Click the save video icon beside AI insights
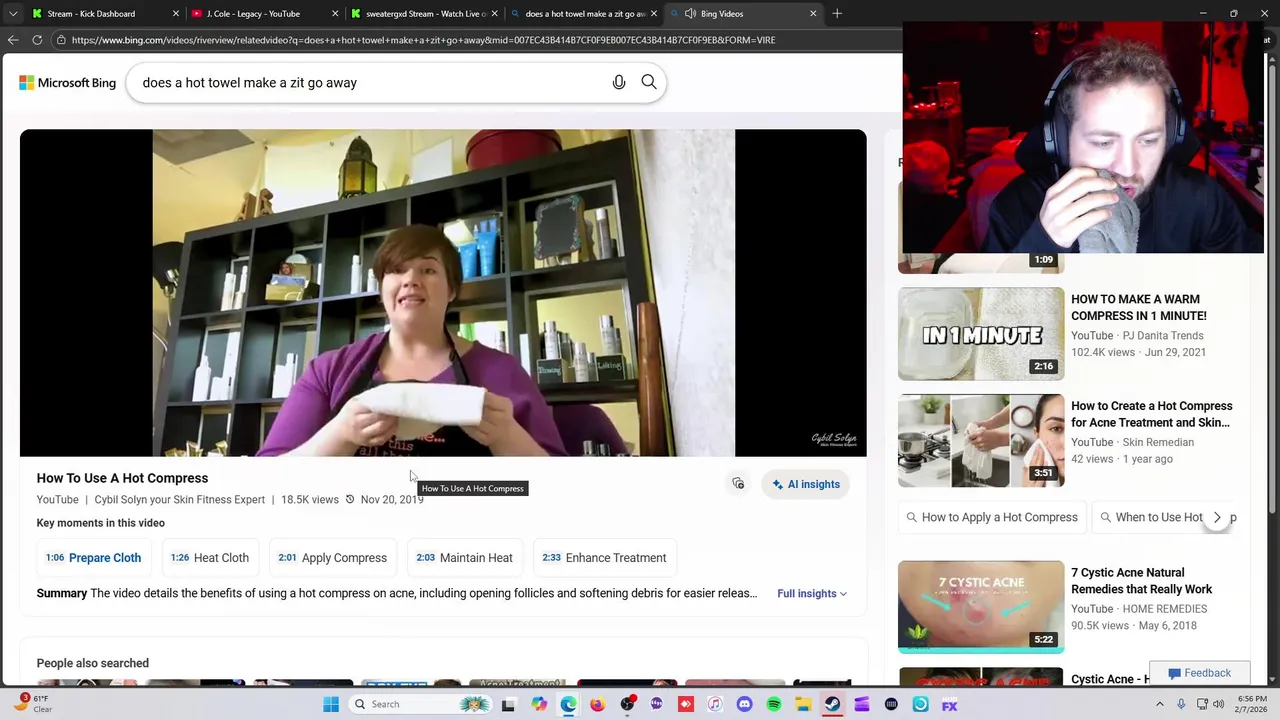Viewport: 1280px width, 720px height. [x=738, y=484]
